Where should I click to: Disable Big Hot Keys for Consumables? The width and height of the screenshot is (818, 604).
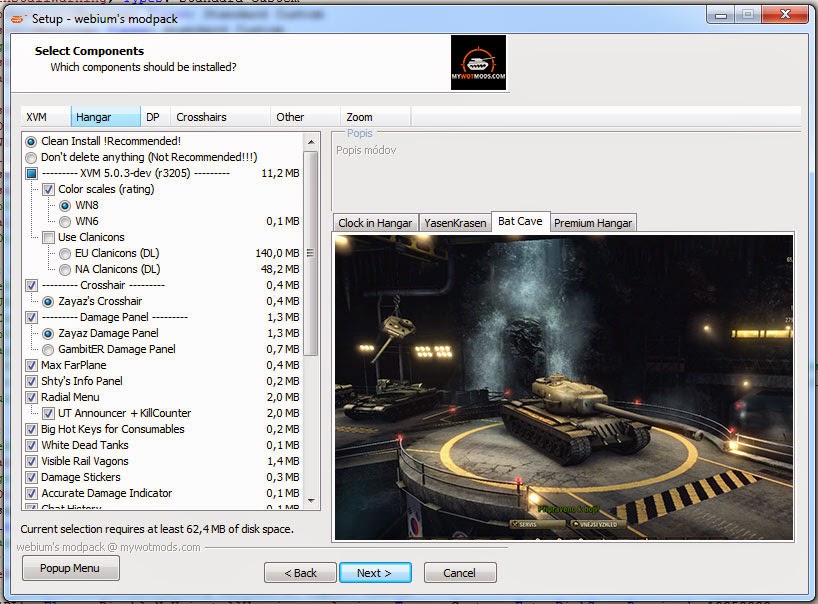[31, 429]
